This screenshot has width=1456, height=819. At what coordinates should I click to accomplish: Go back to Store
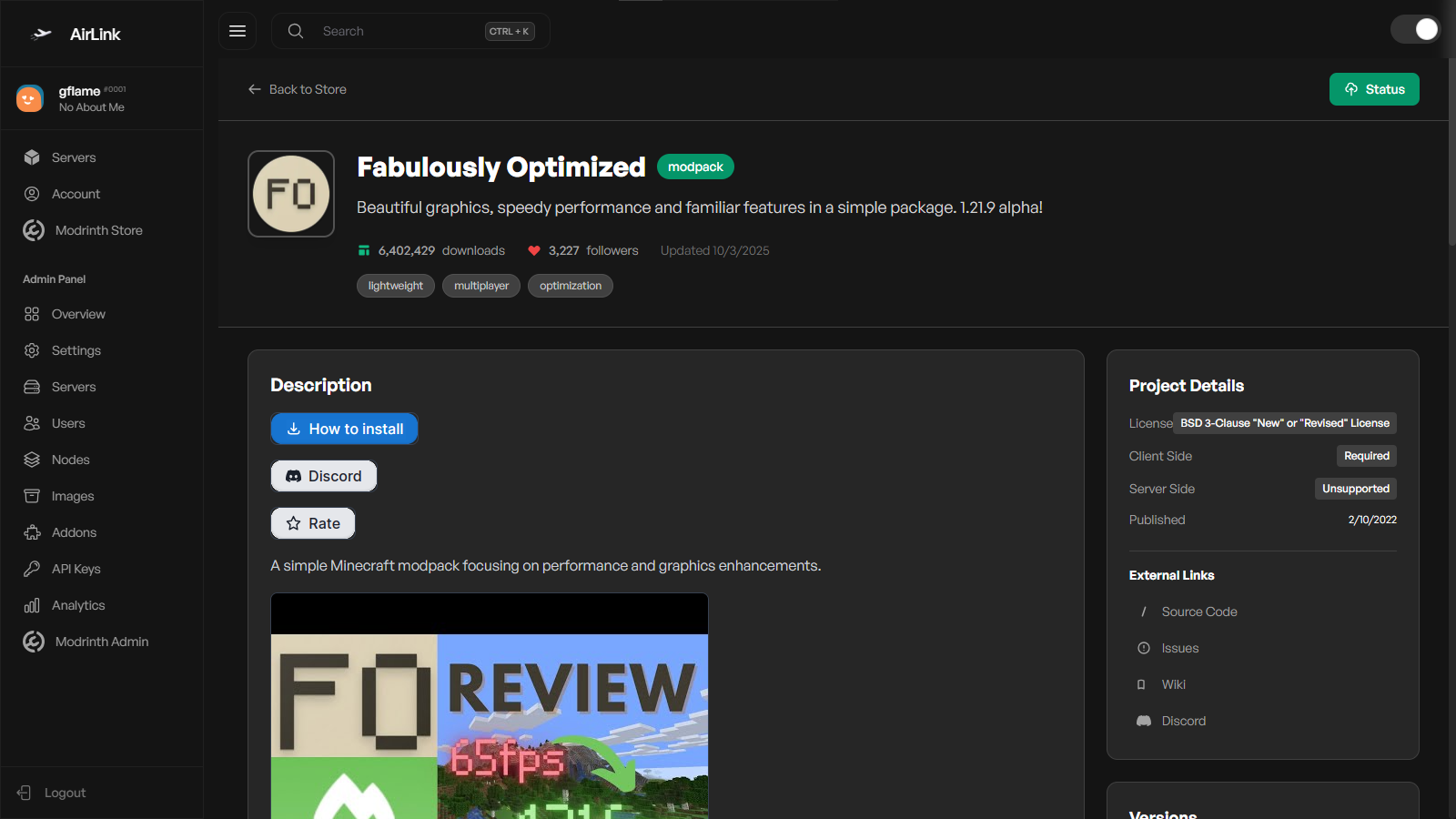click(298, 89)
